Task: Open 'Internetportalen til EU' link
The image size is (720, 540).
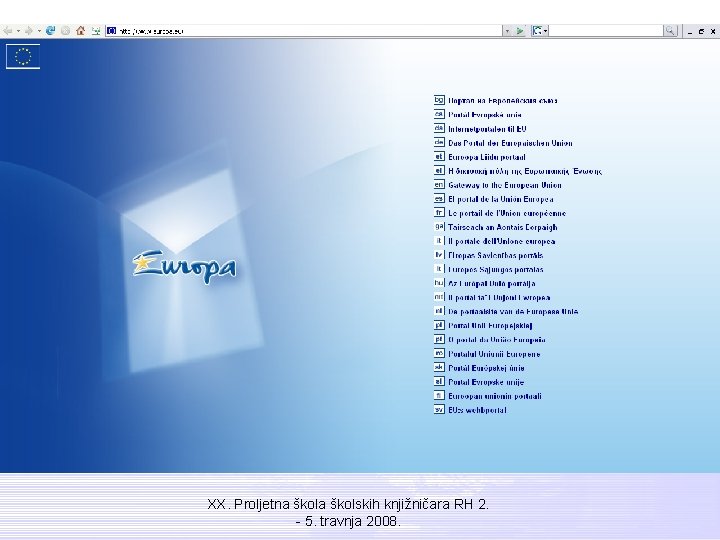Action: 487,129
